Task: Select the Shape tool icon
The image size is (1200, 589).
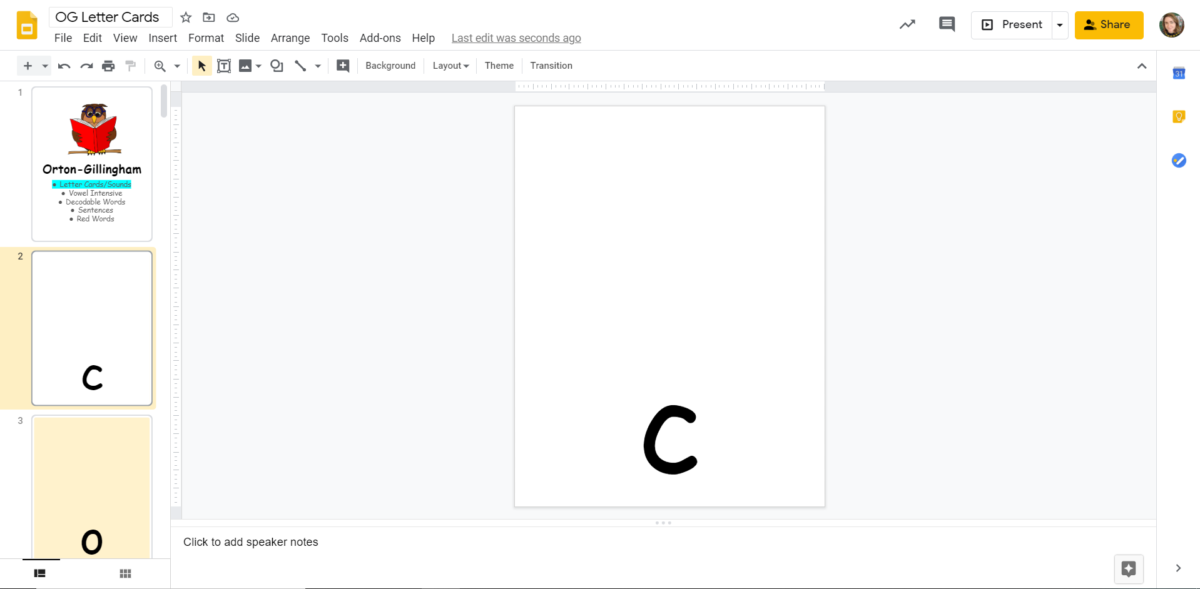Action: pos(277,66)
